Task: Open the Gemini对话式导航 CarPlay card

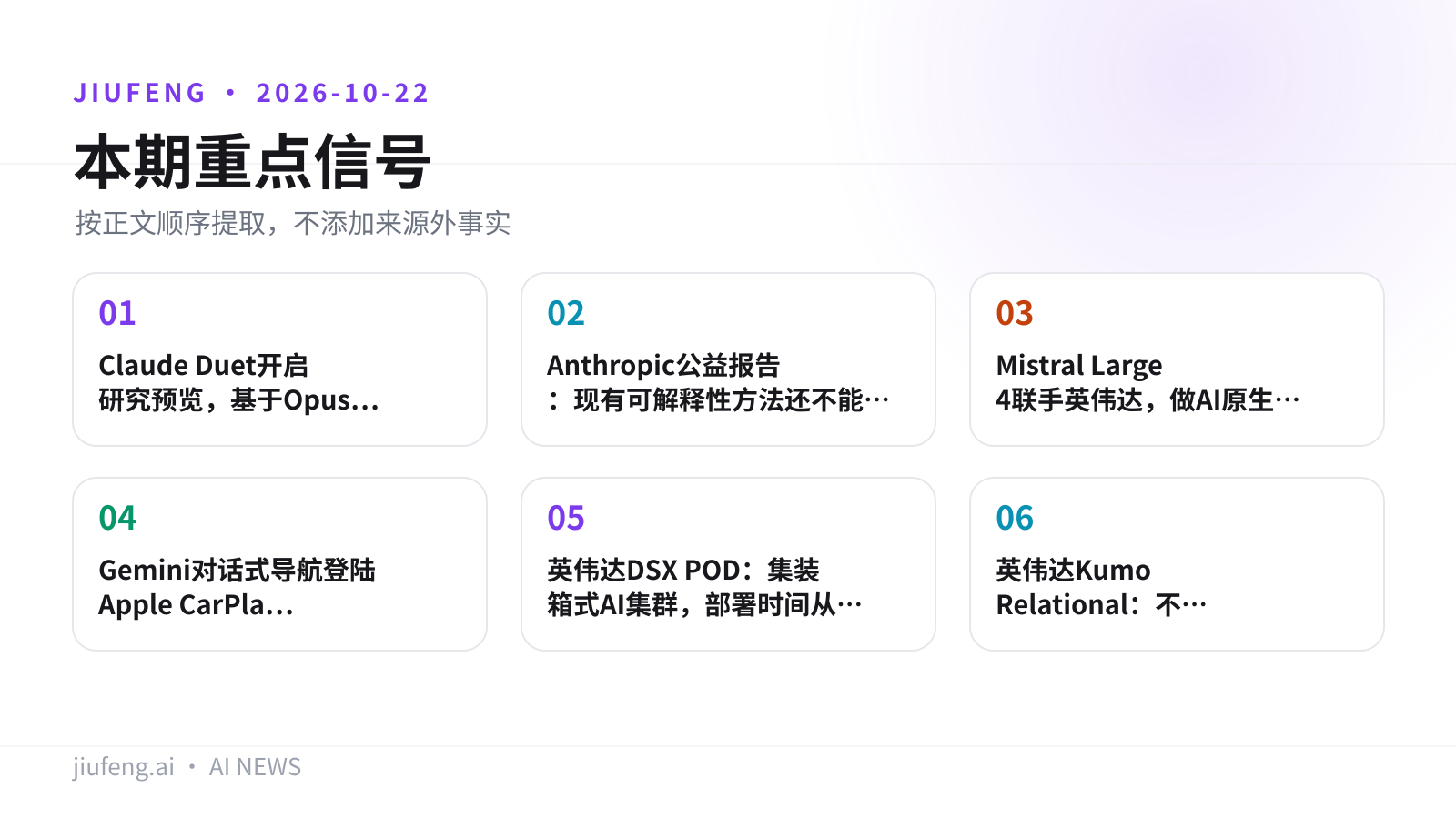Action: coord(279,564)
